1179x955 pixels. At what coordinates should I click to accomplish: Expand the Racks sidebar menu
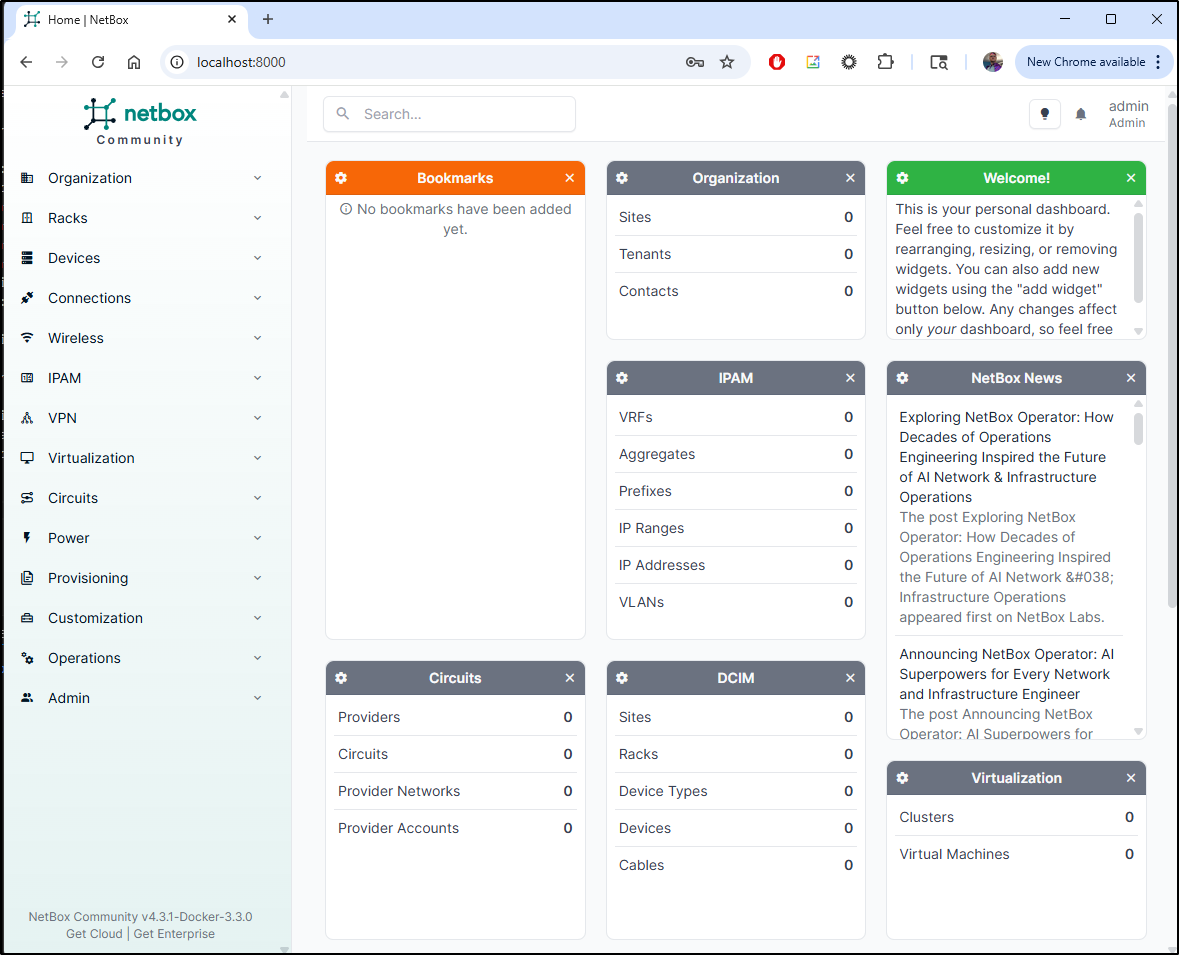(x=141, y=218)
